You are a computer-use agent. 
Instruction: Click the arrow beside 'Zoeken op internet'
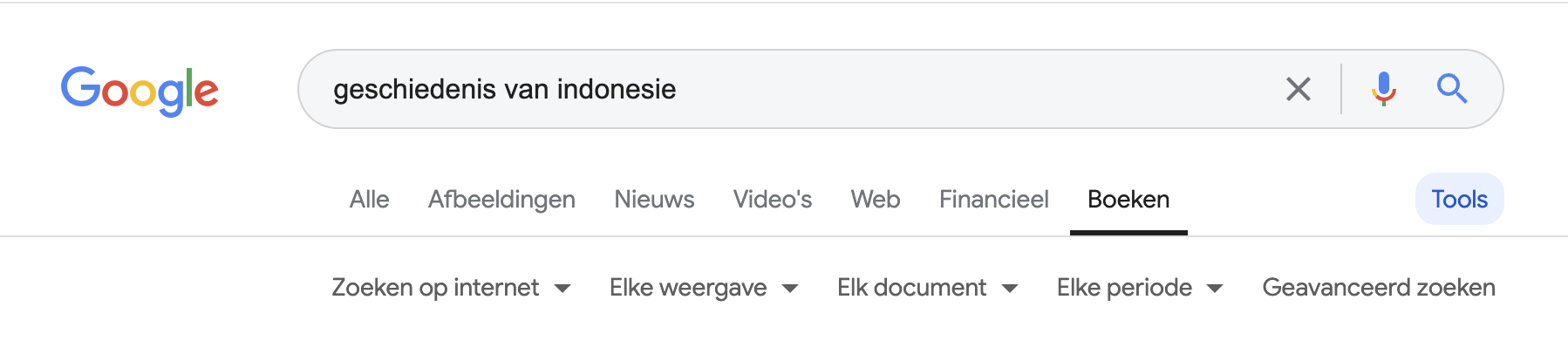[562, 289]
